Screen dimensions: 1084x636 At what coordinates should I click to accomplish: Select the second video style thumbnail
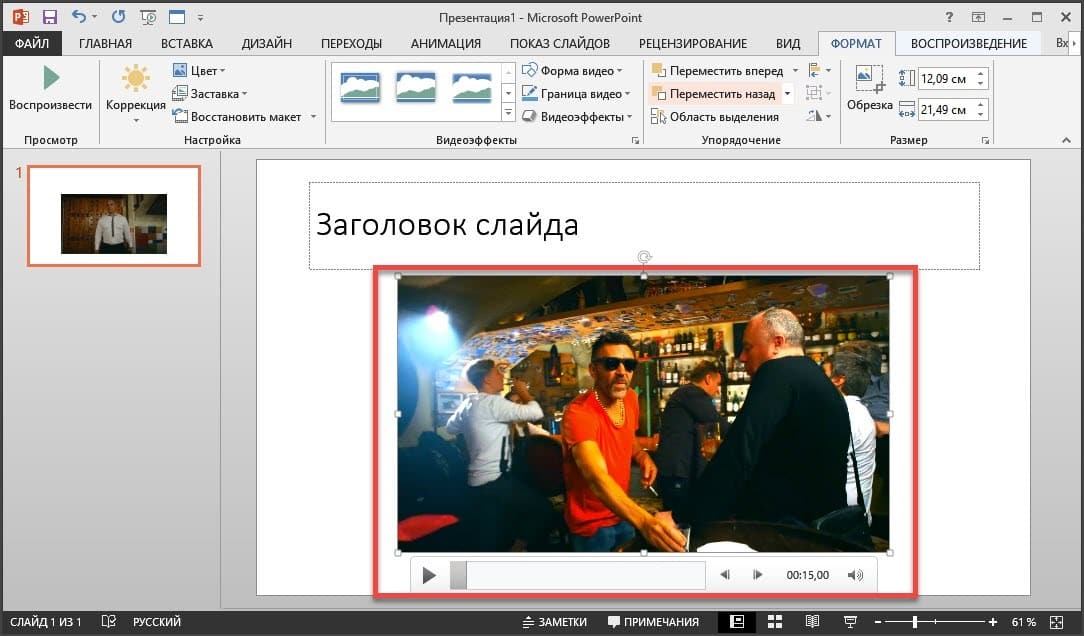tap(416, 88)
